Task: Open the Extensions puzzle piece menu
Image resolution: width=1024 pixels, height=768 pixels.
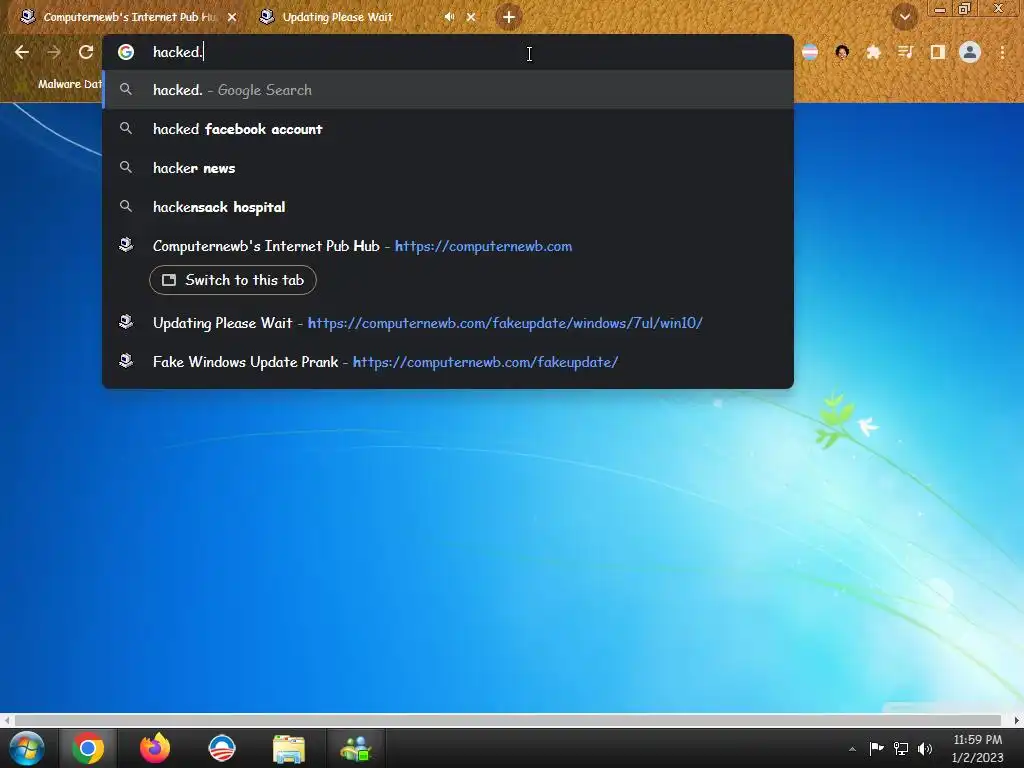Action: point(873,52)
